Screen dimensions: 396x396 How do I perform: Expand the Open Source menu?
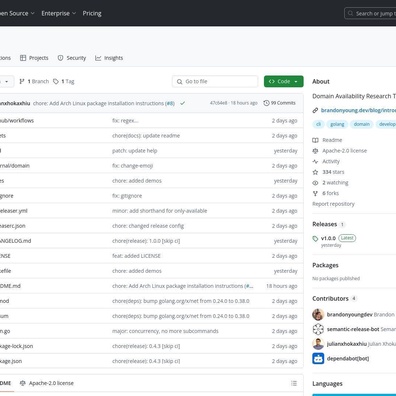click(x=17, y=13)
